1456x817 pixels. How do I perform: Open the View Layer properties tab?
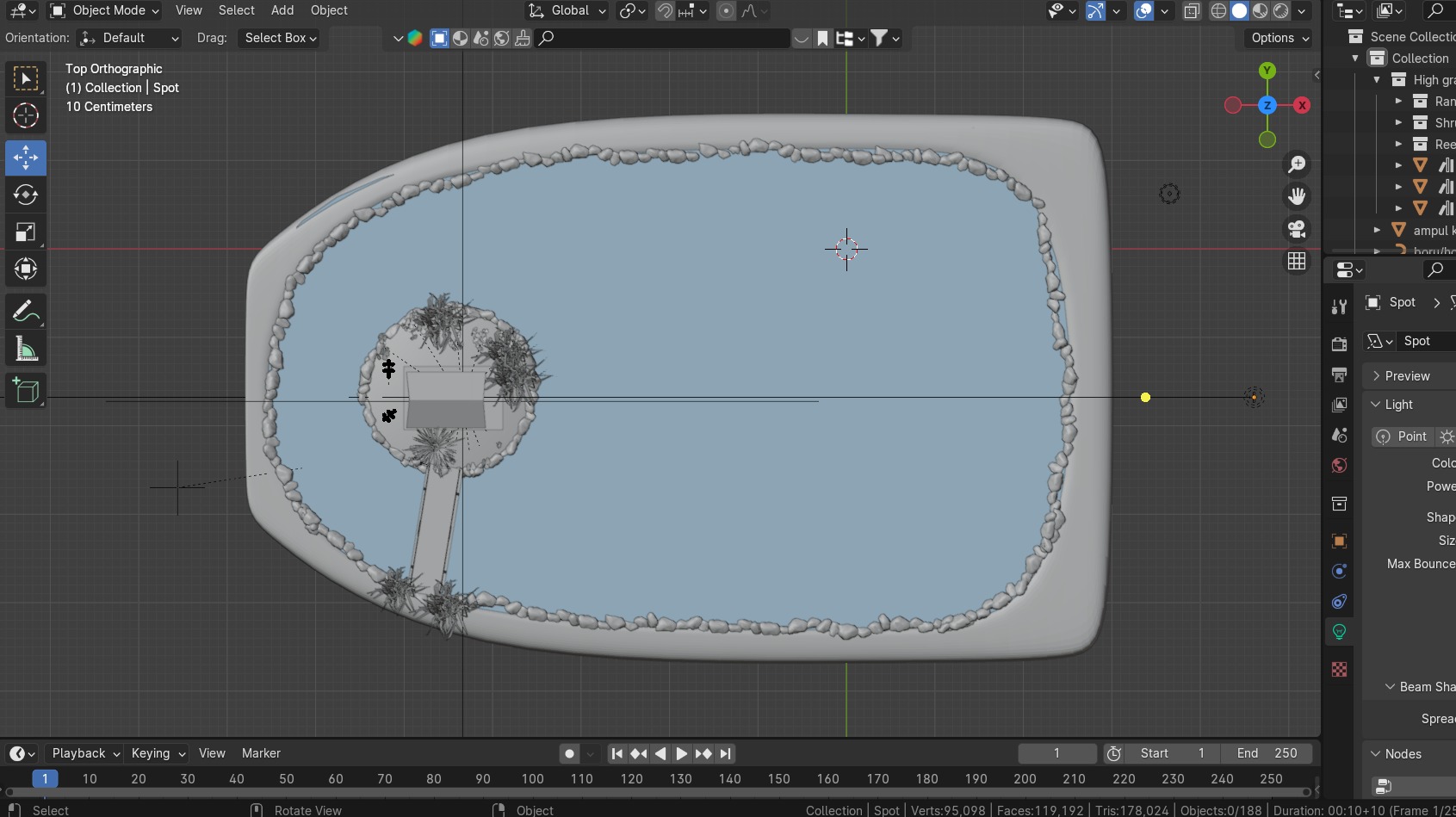pos(1339,405)
